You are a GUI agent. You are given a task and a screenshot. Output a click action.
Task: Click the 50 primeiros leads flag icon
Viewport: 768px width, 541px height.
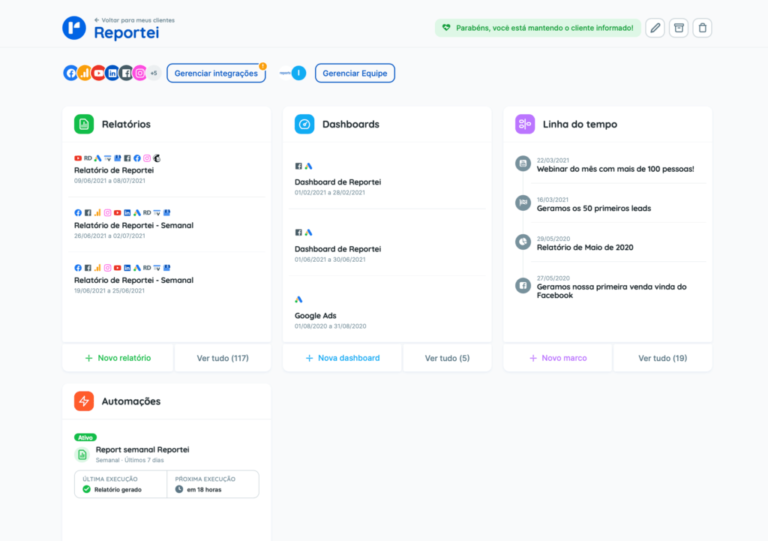(x=523, y=203)
